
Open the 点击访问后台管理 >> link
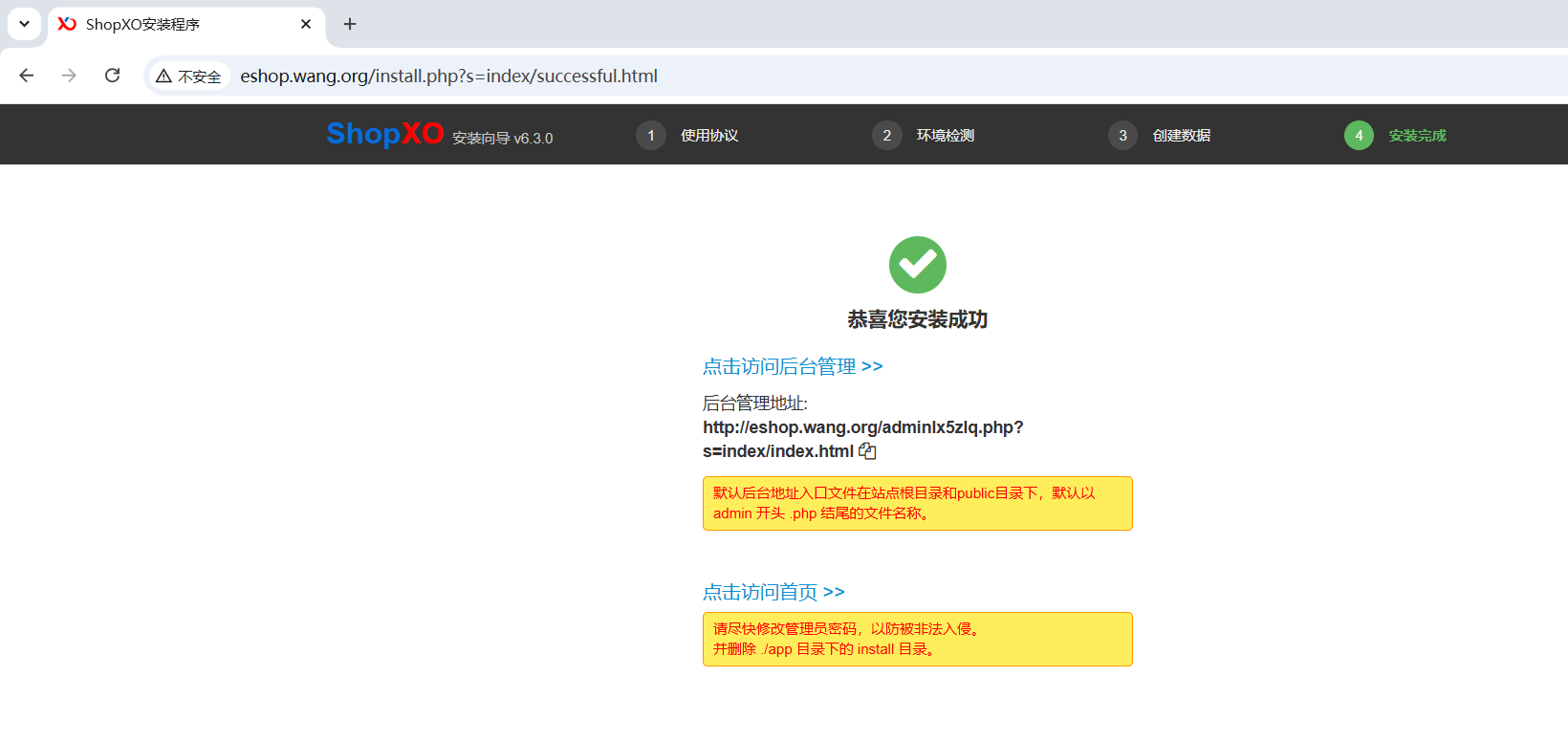tap(793, 366)
